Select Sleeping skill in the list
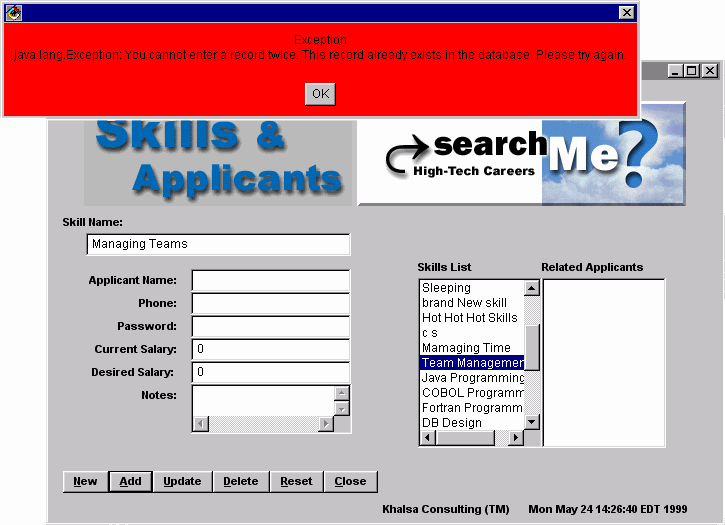This screenshot has width=725, height=525. point(446,288)
